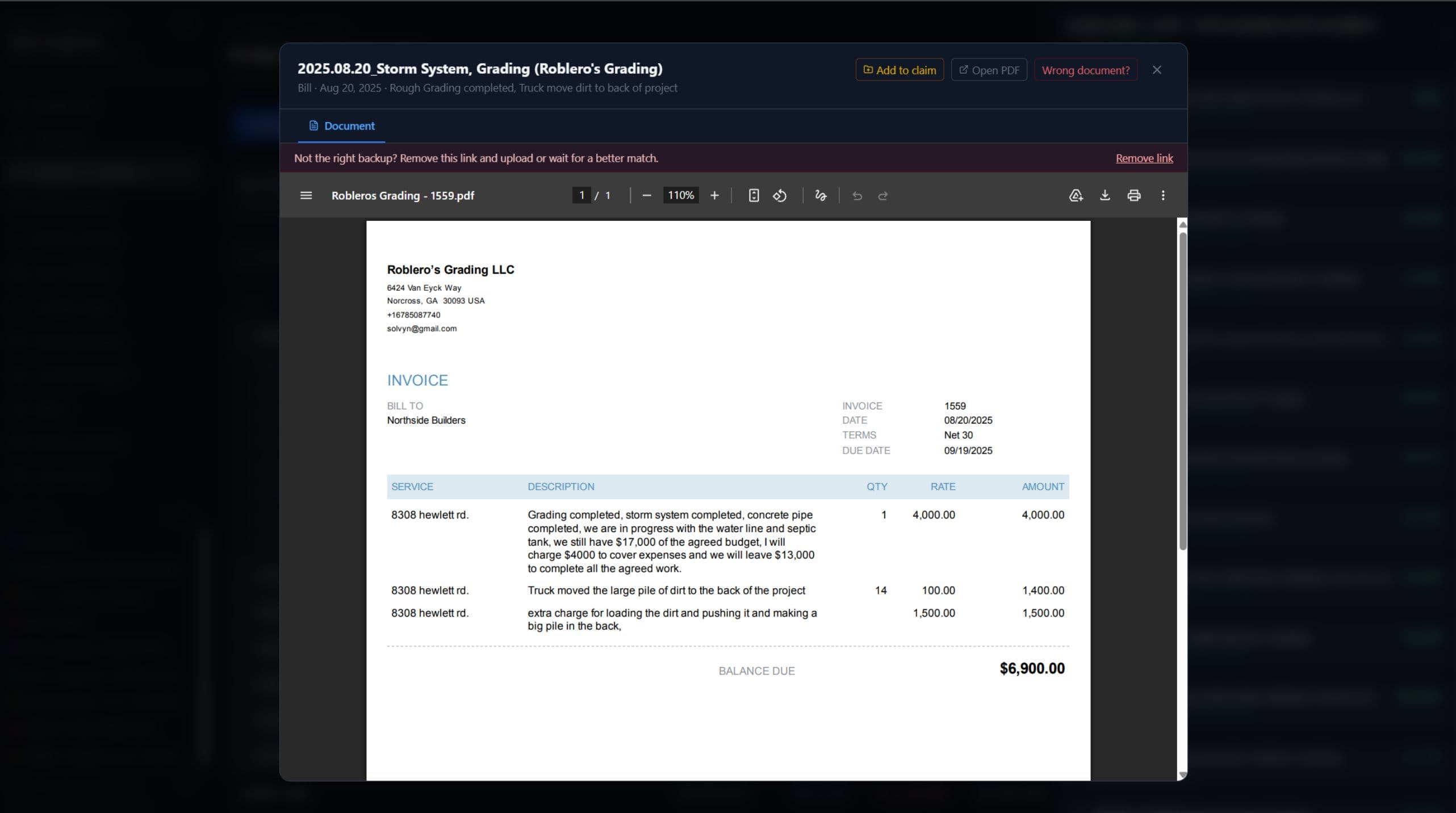The width and height of the screenshot is (1456, 813).
Task: Download the Robleros Grading PDF
Action: point(1104,195)
